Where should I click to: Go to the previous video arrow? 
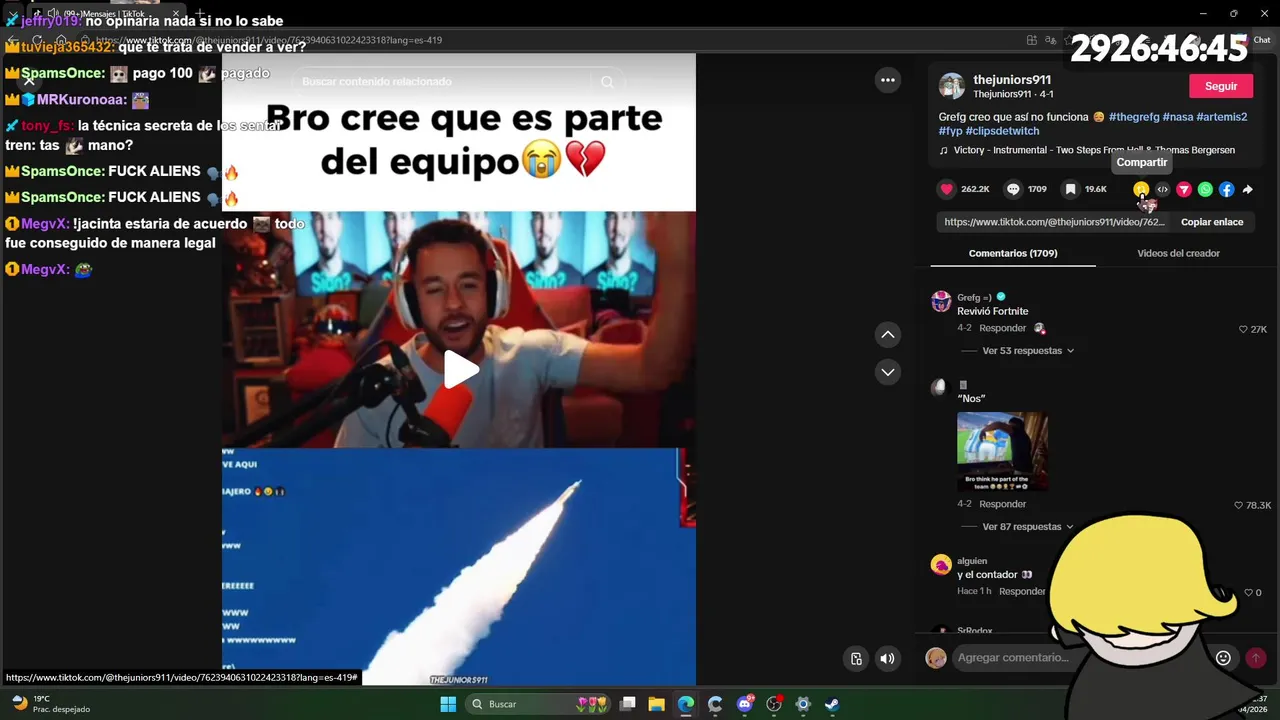click(x=887, y=334)
